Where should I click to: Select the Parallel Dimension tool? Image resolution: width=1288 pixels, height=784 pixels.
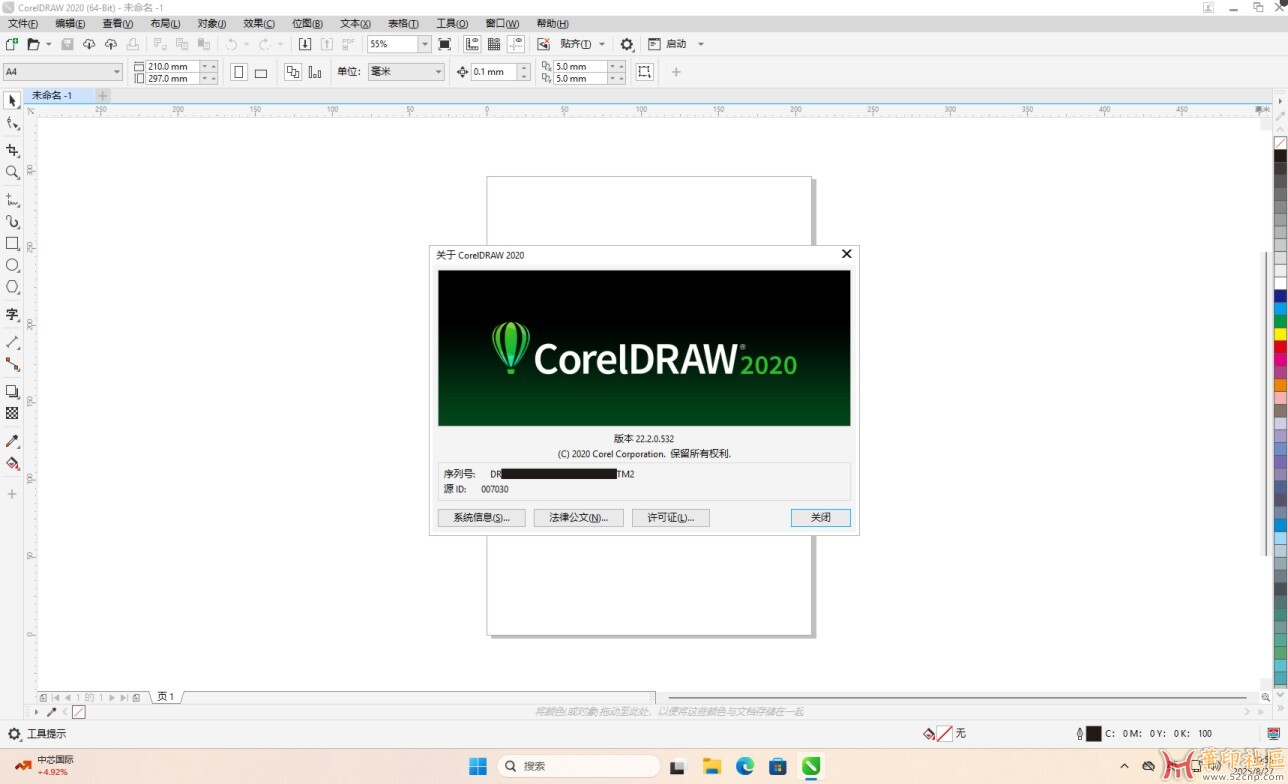point(12,342)
